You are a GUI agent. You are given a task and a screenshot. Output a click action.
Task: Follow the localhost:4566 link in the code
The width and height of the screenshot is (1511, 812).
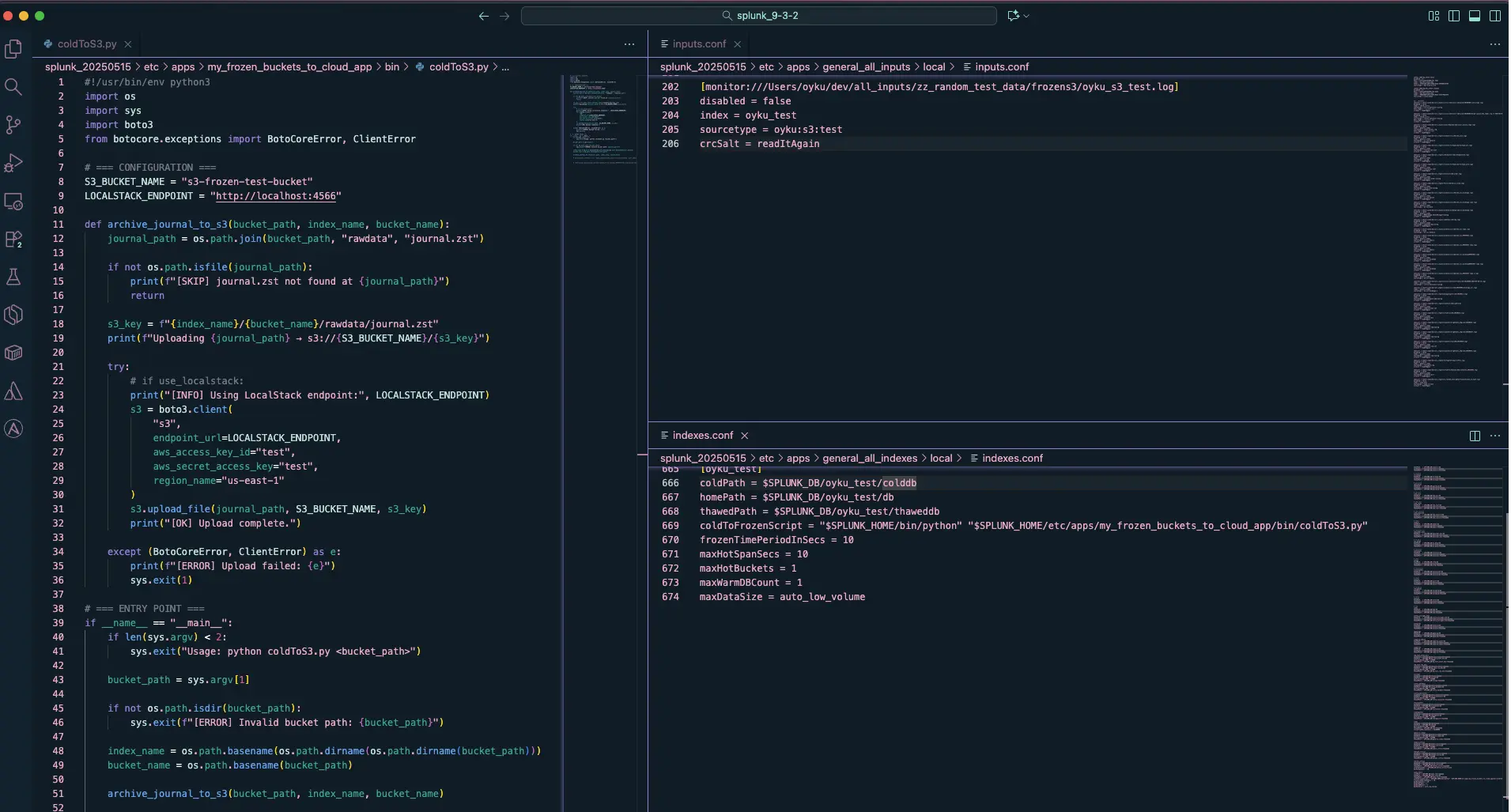coord(275,197)
